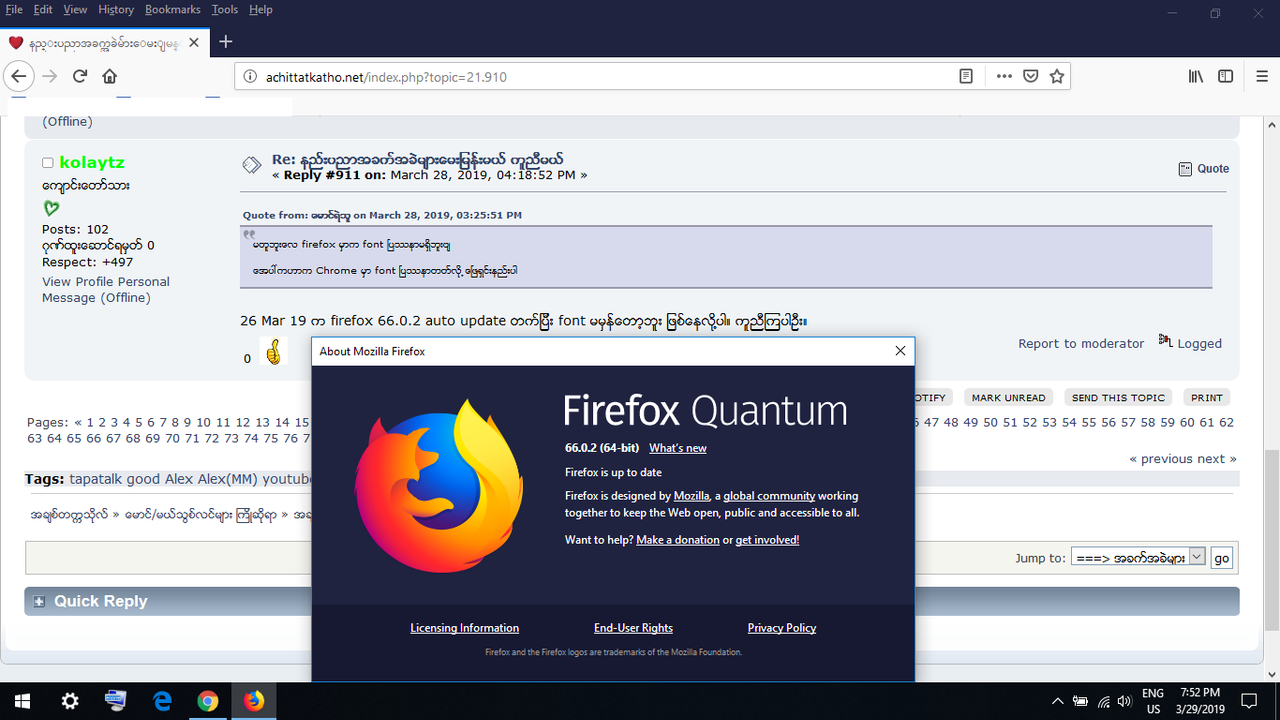This screenshot has height=720, width=1280.
Task: Open Reader View for this page
Action: pos(965,76)
